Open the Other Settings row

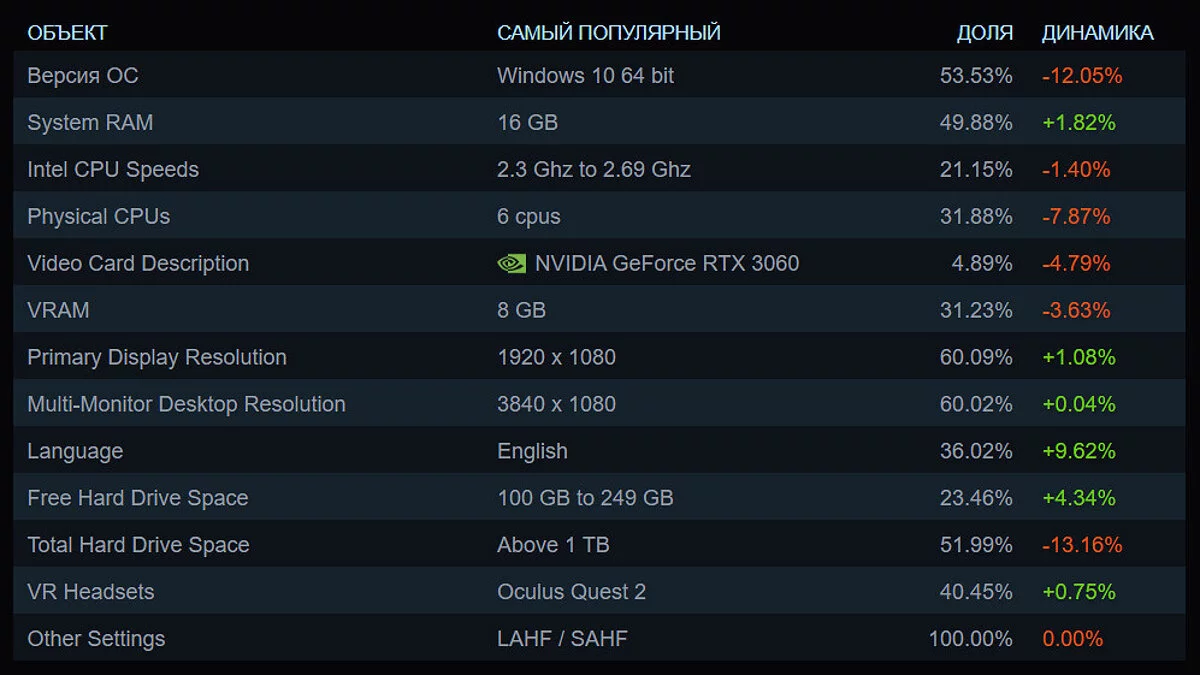(x=96, y=640)
